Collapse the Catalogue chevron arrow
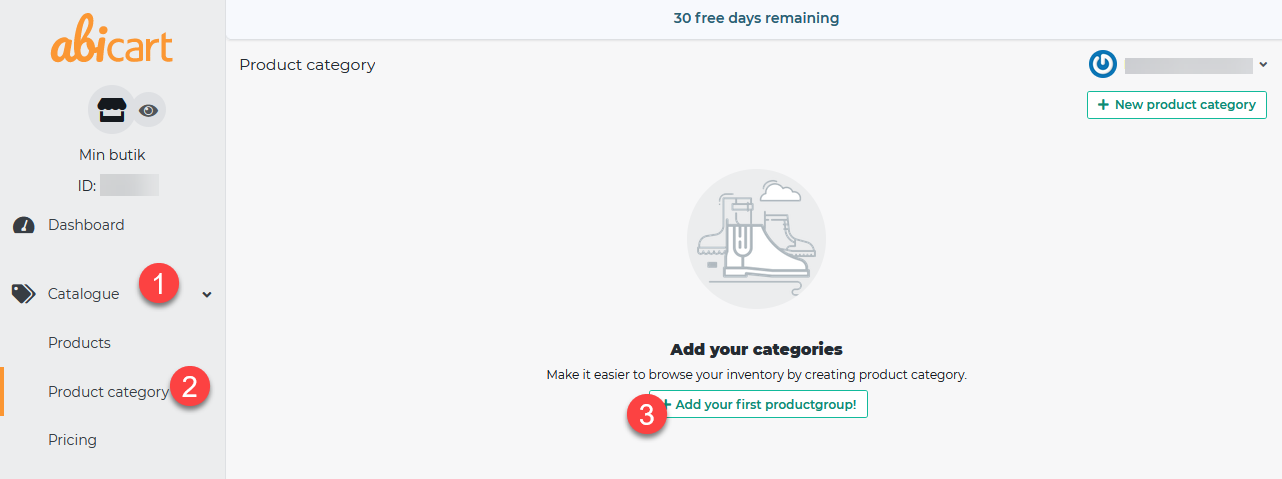 207,295
